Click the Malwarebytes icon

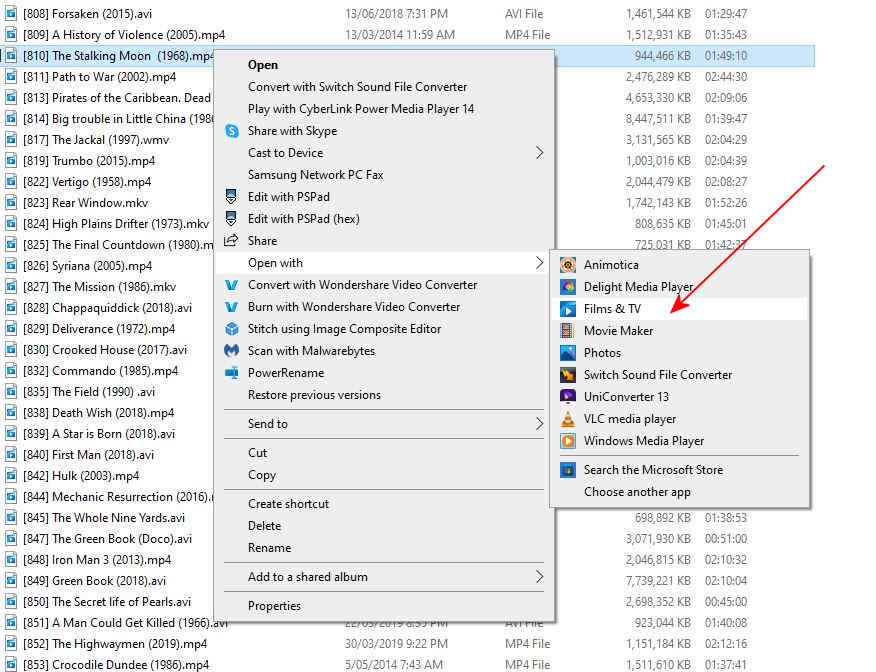(231, 351)
